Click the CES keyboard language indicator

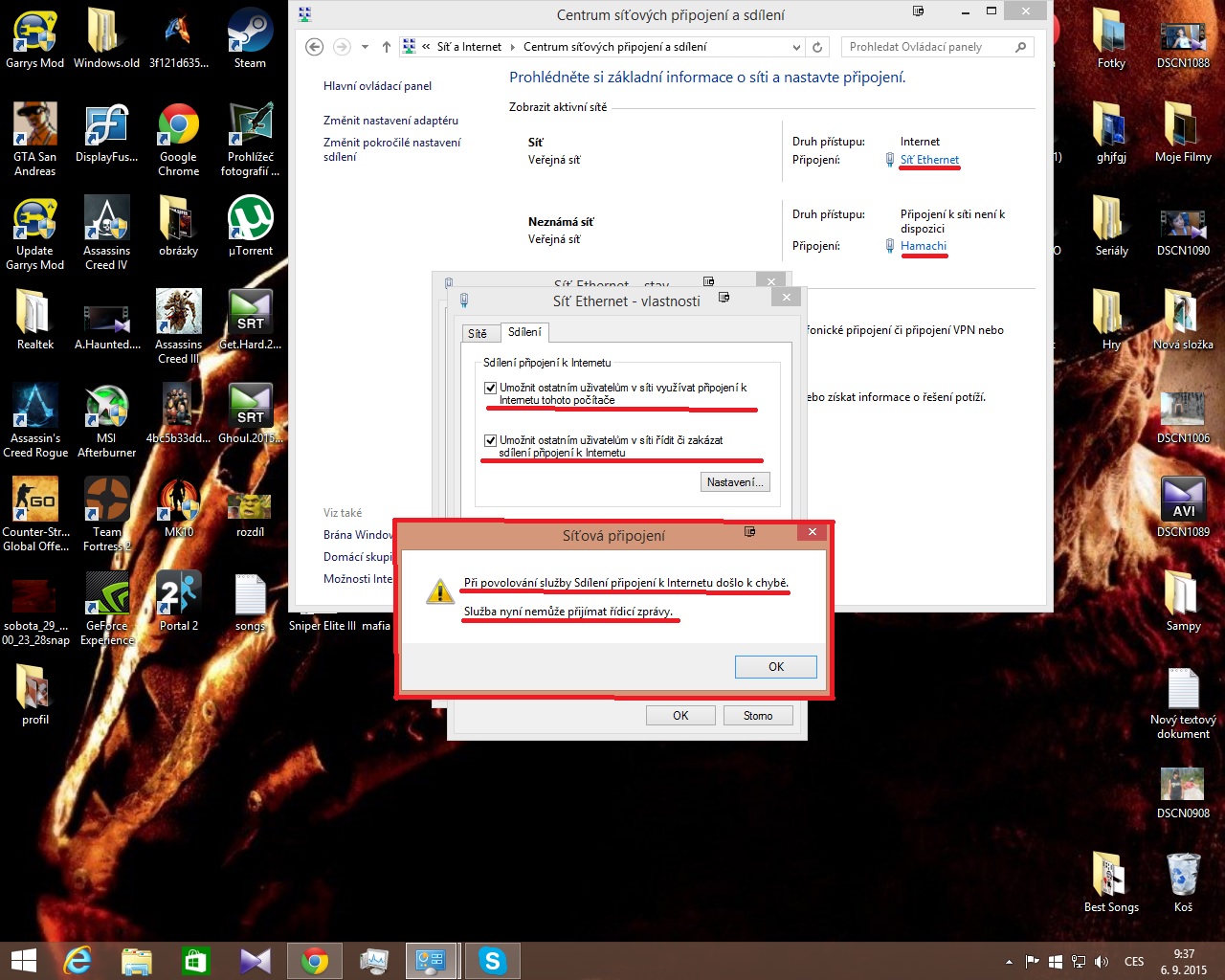click(1134, 961)
